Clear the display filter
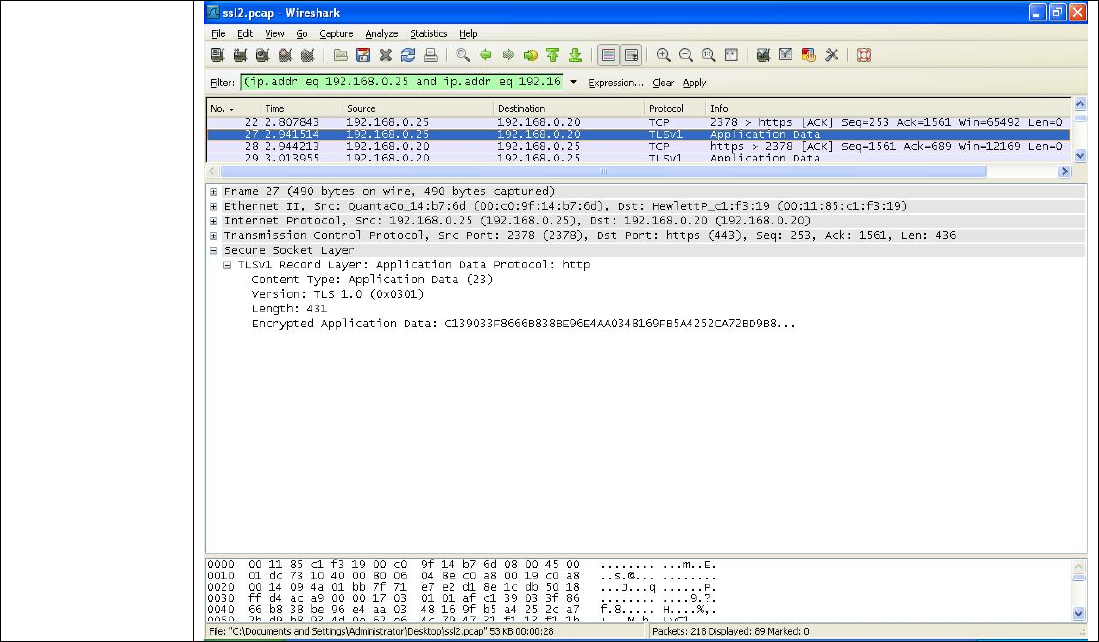The image size is (1099, 642). [x=663, y=83]
